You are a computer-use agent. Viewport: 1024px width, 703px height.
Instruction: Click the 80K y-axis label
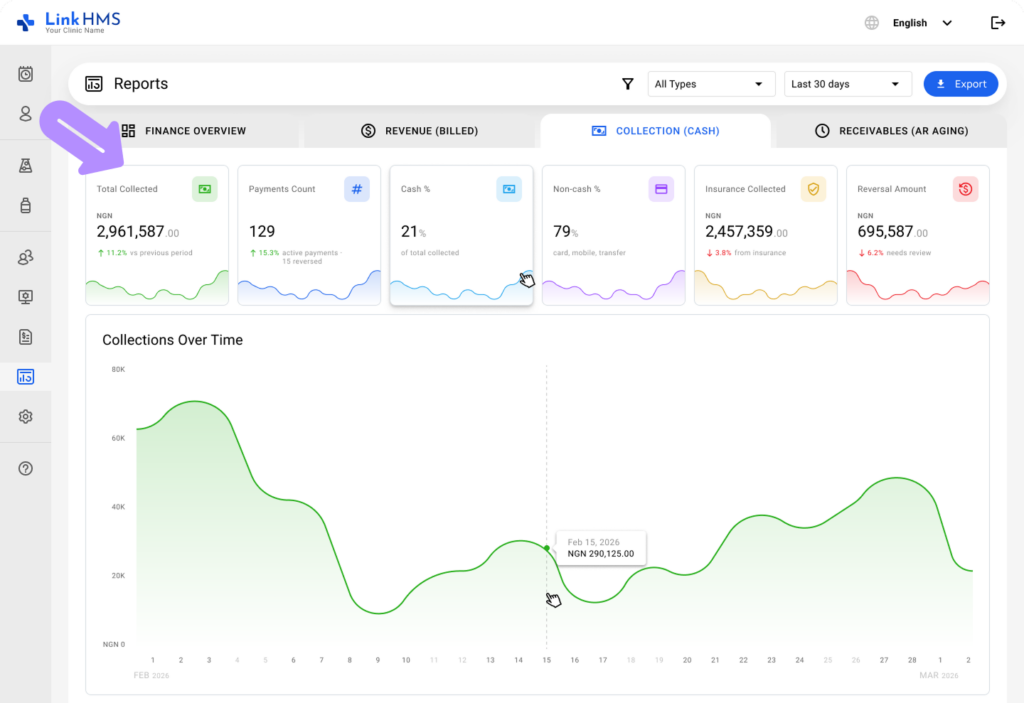point(118,369)
